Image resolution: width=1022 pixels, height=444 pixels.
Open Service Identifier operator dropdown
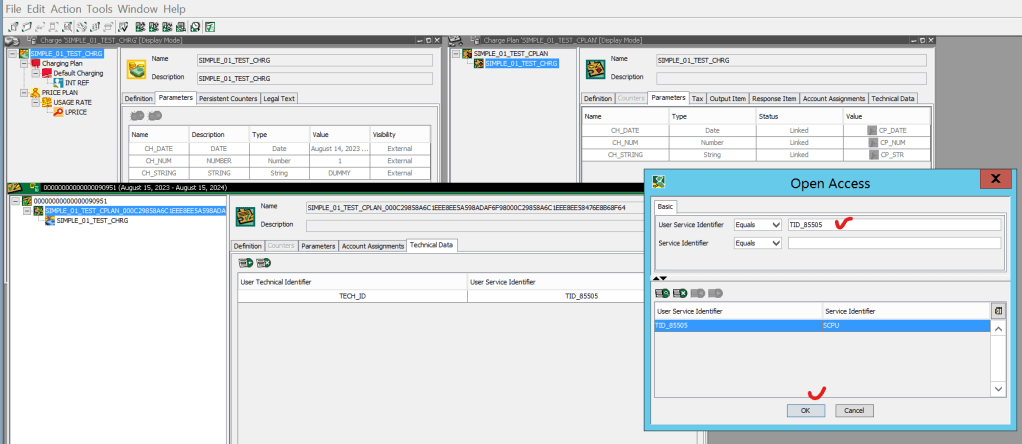click(x=774, y=242)
